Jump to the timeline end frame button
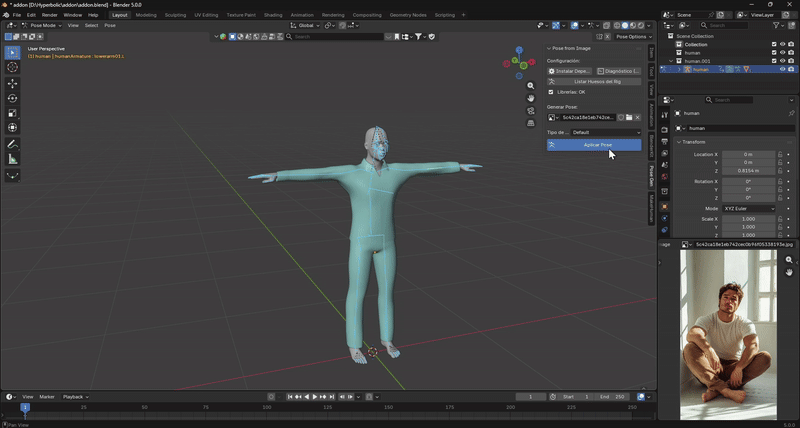This screenshot has width=800, height=428. pos(332,397)
